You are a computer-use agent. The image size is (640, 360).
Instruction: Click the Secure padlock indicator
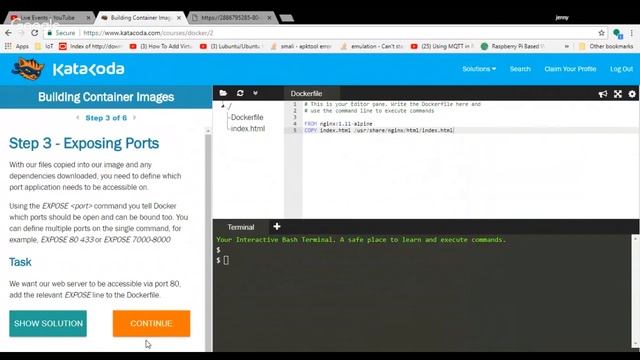pos(61,33)
